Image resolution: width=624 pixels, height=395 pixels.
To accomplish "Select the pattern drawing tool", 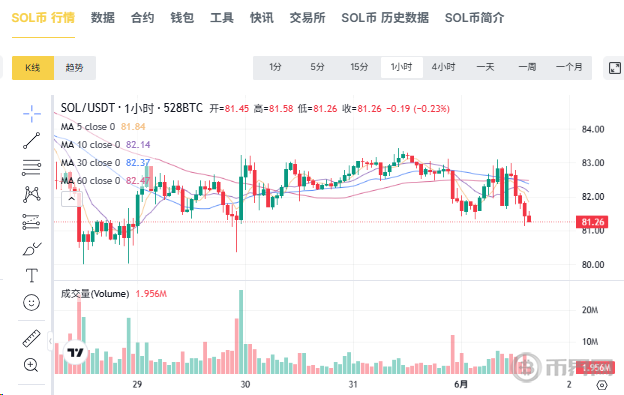I will 32,195.
